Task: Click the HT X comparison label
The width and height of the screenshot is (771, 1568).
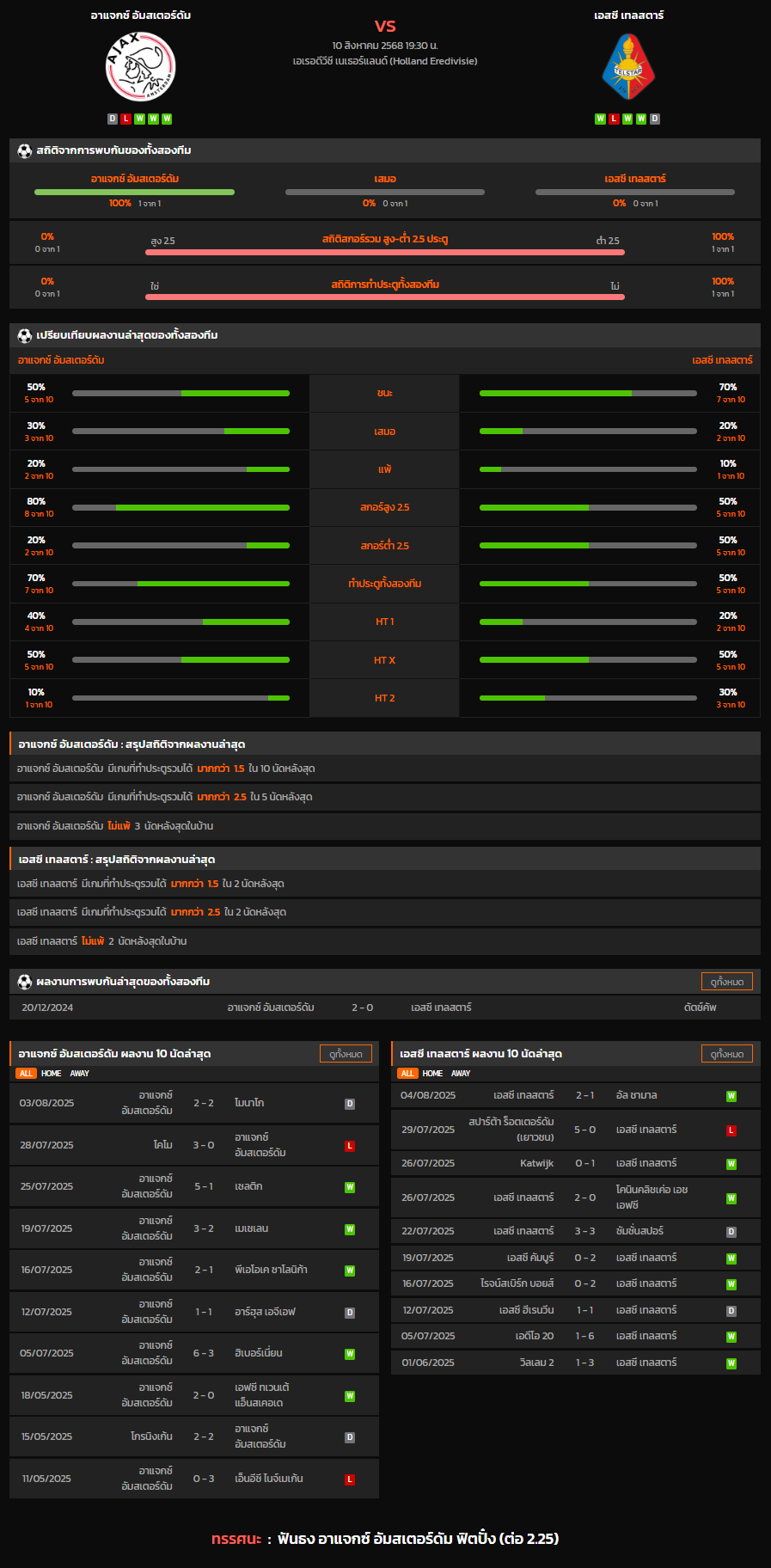Action: coord(384,660)
